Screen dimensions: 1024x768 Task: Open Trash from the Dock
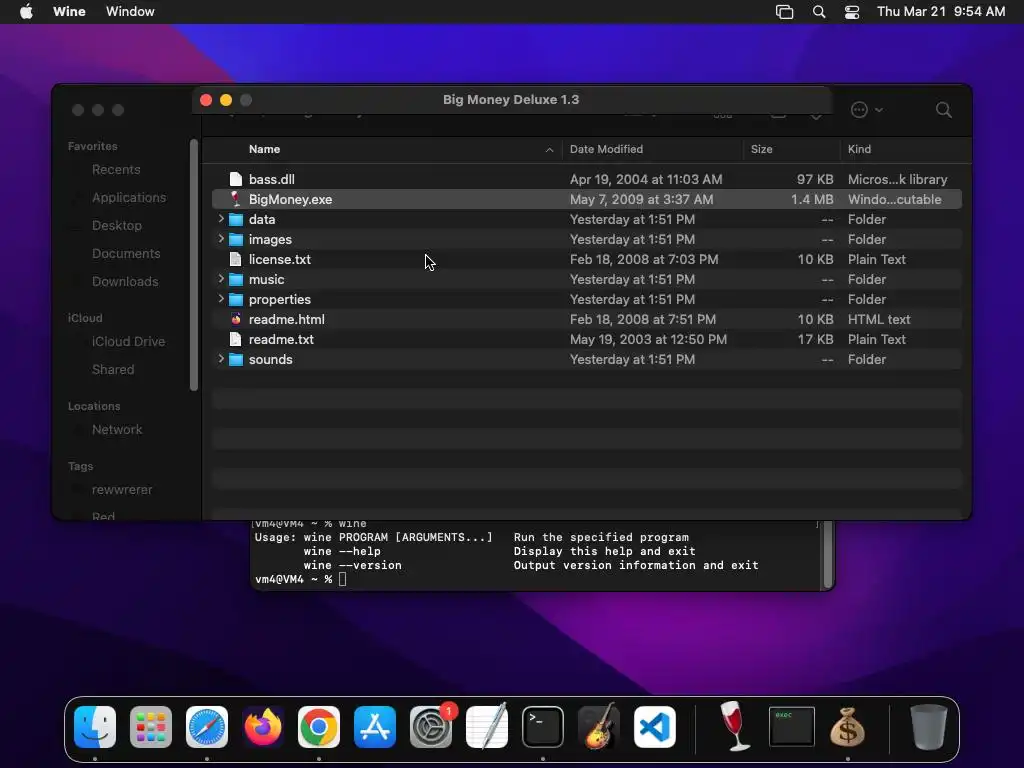[928, 726]
